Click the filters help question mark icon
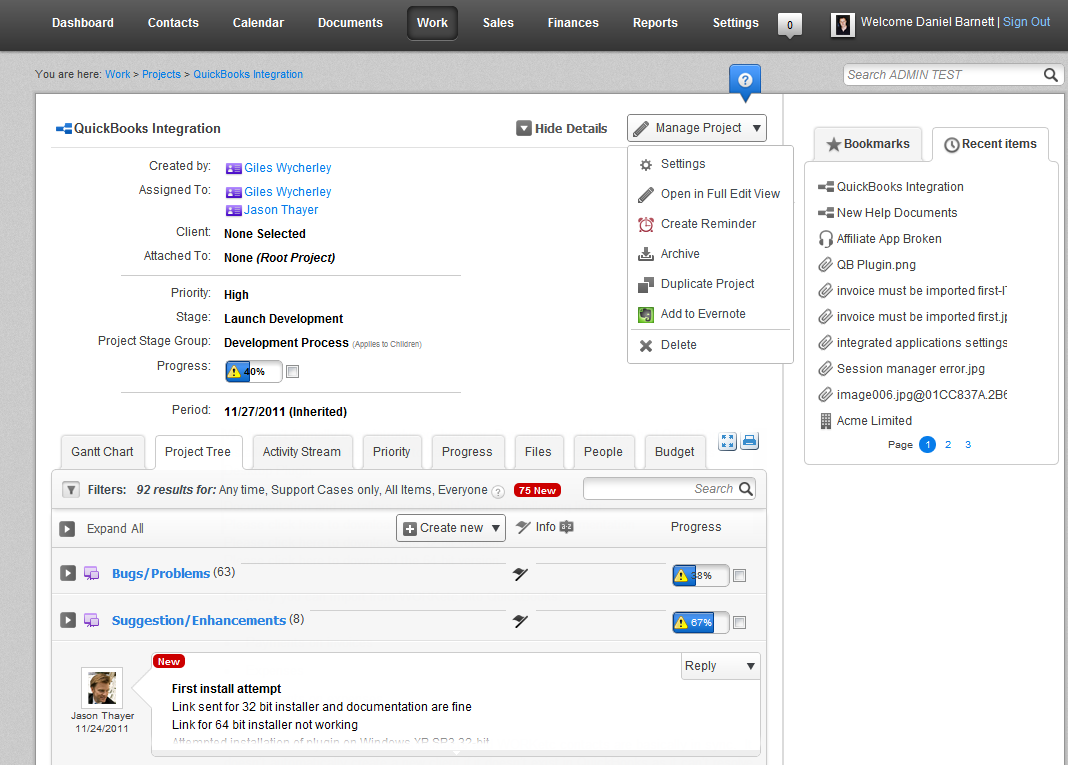 498,491
